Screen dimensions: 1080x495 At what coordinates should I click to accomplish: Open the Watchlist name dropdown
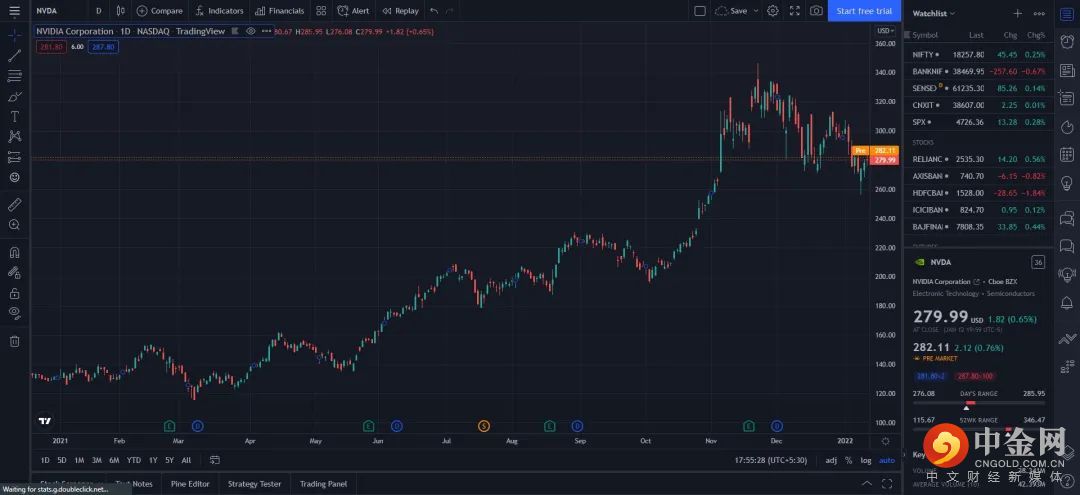934,13
